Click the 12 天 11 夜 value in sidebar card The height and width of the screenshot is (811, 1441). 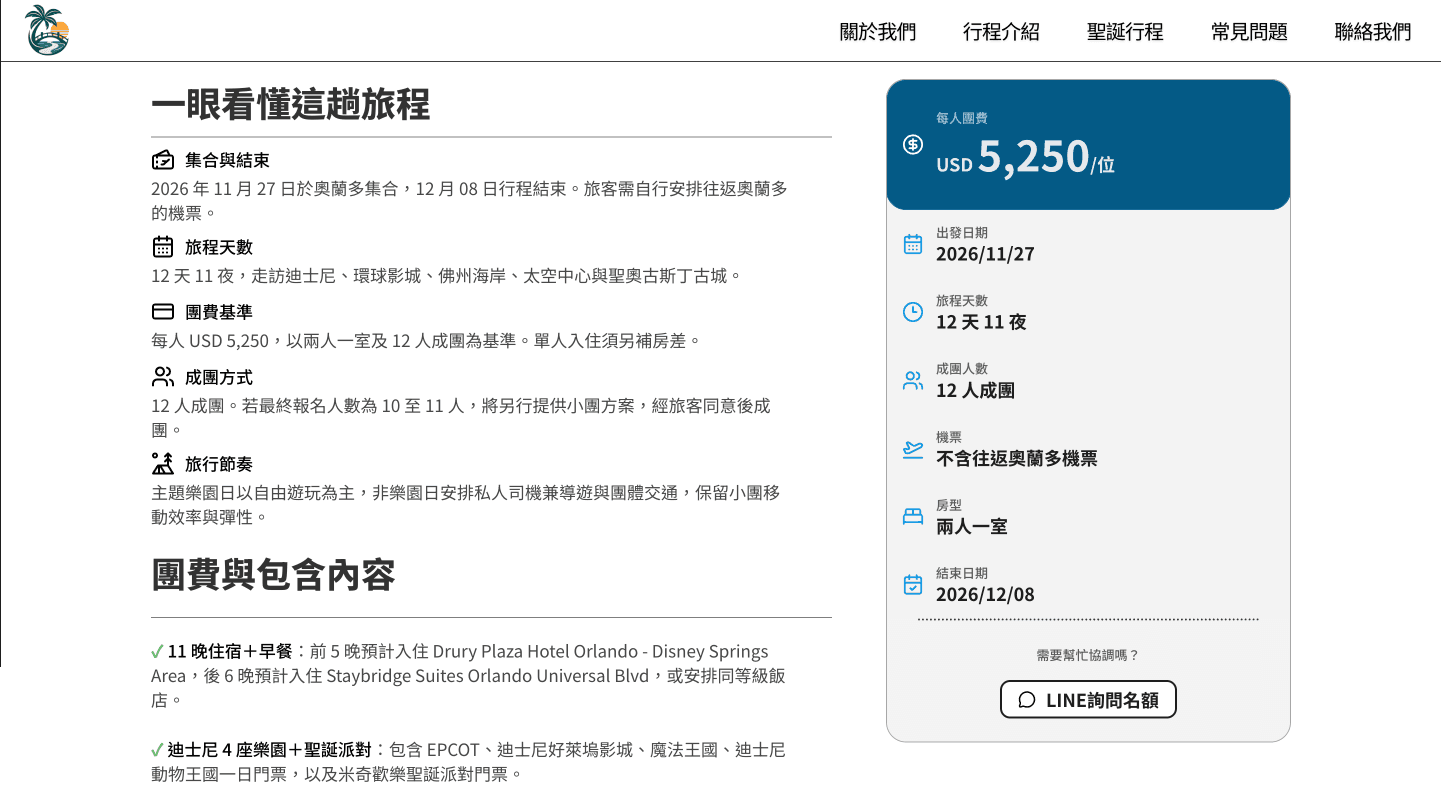pos(982,322)
